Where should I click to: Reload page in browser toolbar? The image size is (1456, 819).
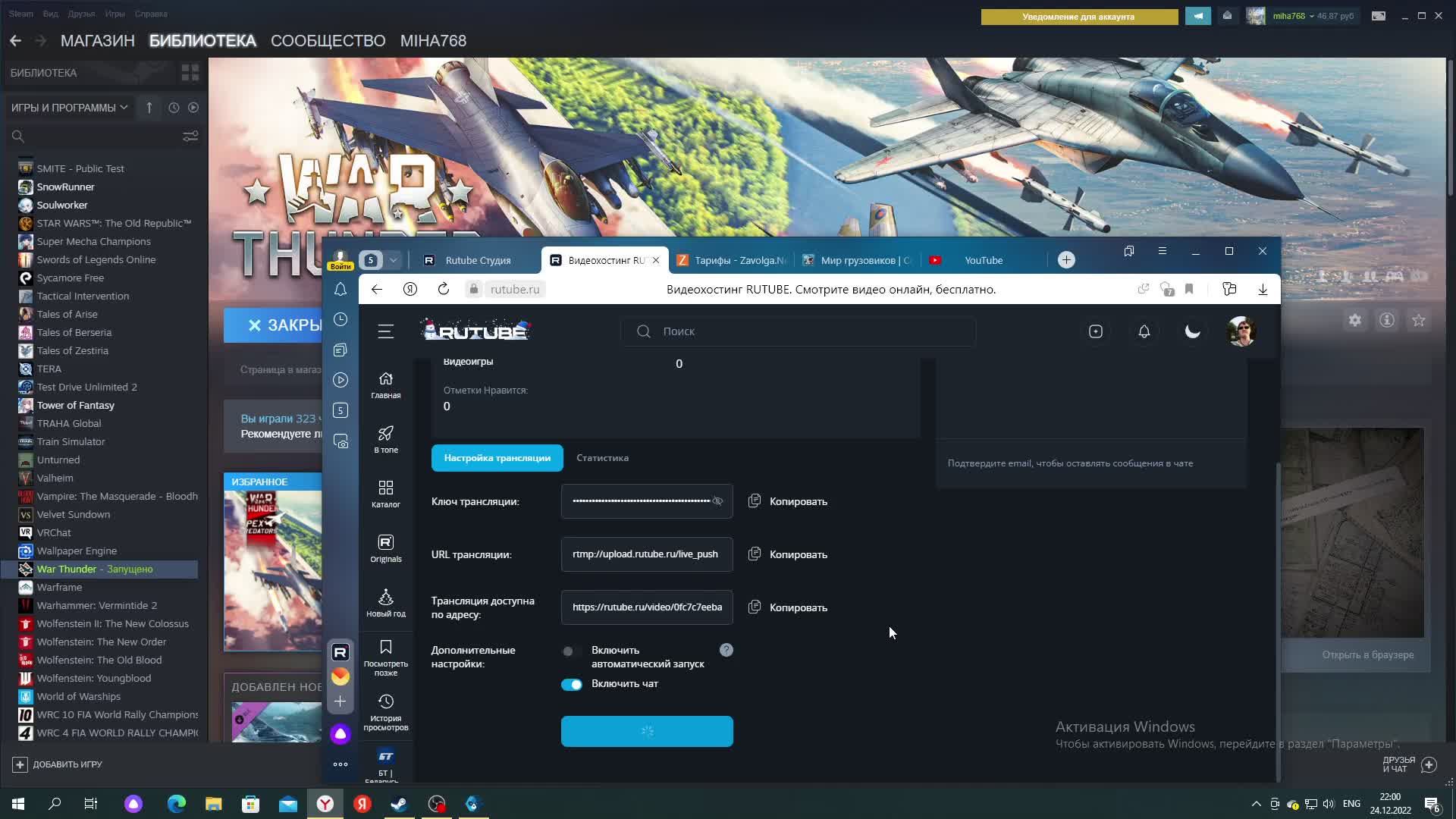(444, 289)
